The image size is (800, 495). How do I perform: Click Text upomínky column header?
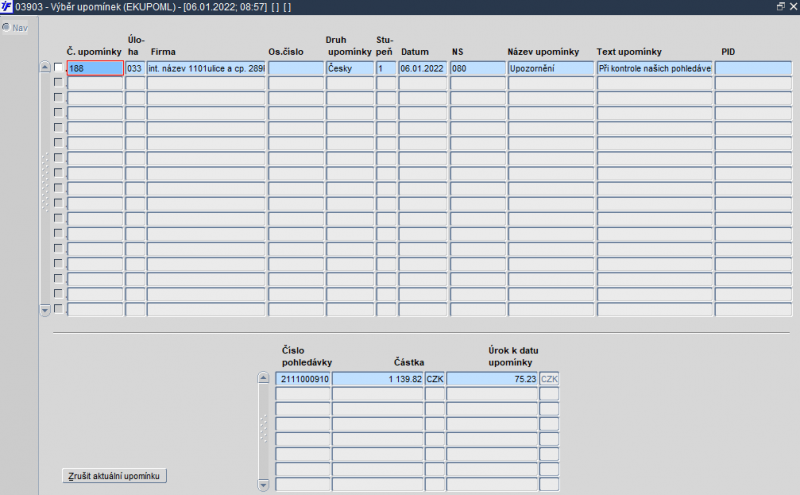coord(629,52)
